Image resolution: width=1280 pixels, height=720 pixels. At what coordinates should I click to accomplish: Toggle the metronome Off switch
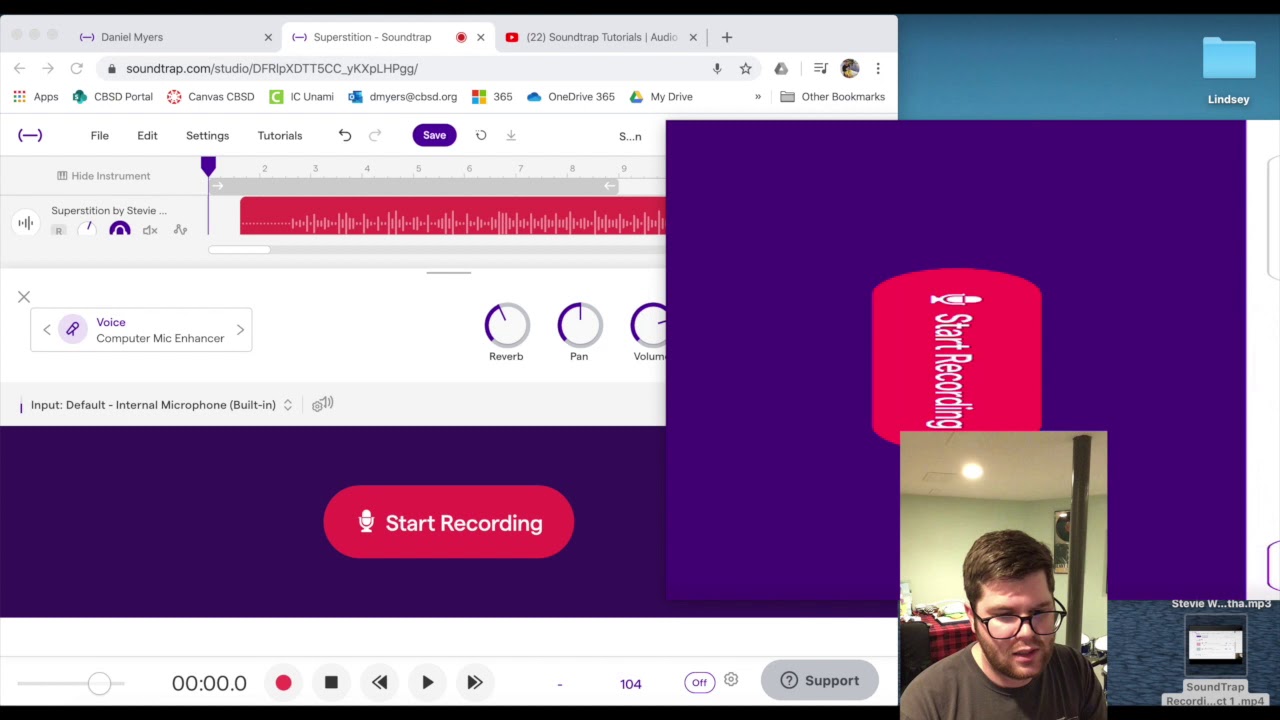click(x=699, y=683)
